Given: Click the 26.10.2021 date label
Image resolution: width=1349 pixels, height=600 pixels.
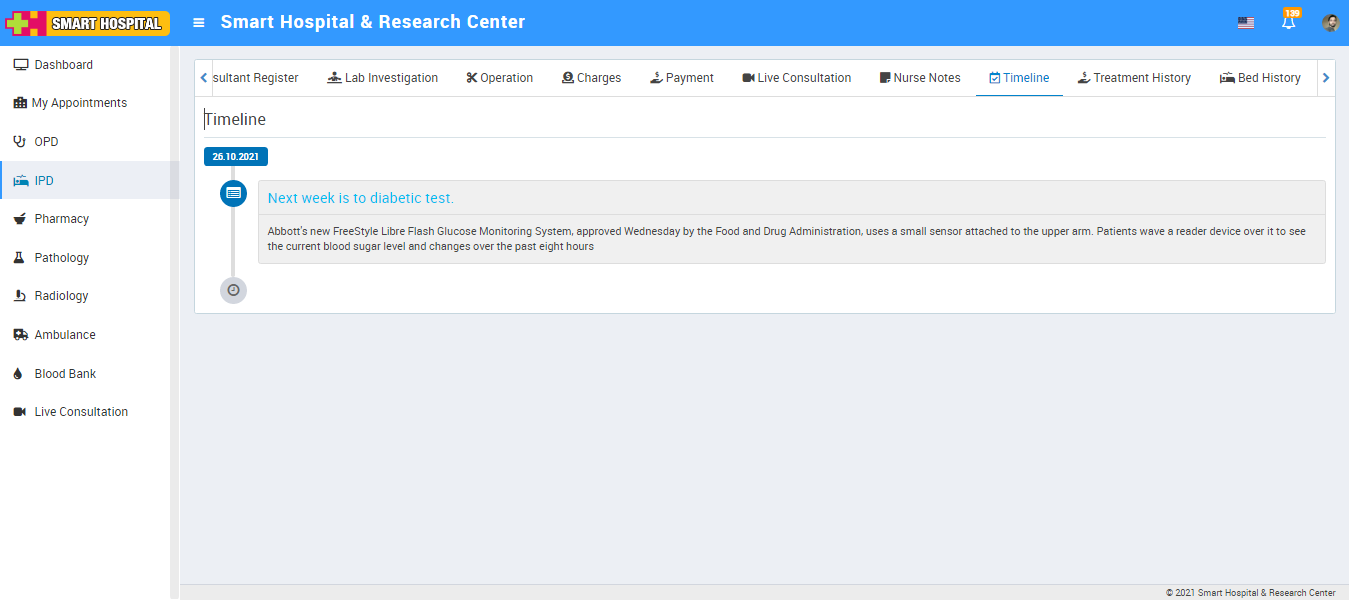Looking at the screenshot, I should [x=236, y=157].
